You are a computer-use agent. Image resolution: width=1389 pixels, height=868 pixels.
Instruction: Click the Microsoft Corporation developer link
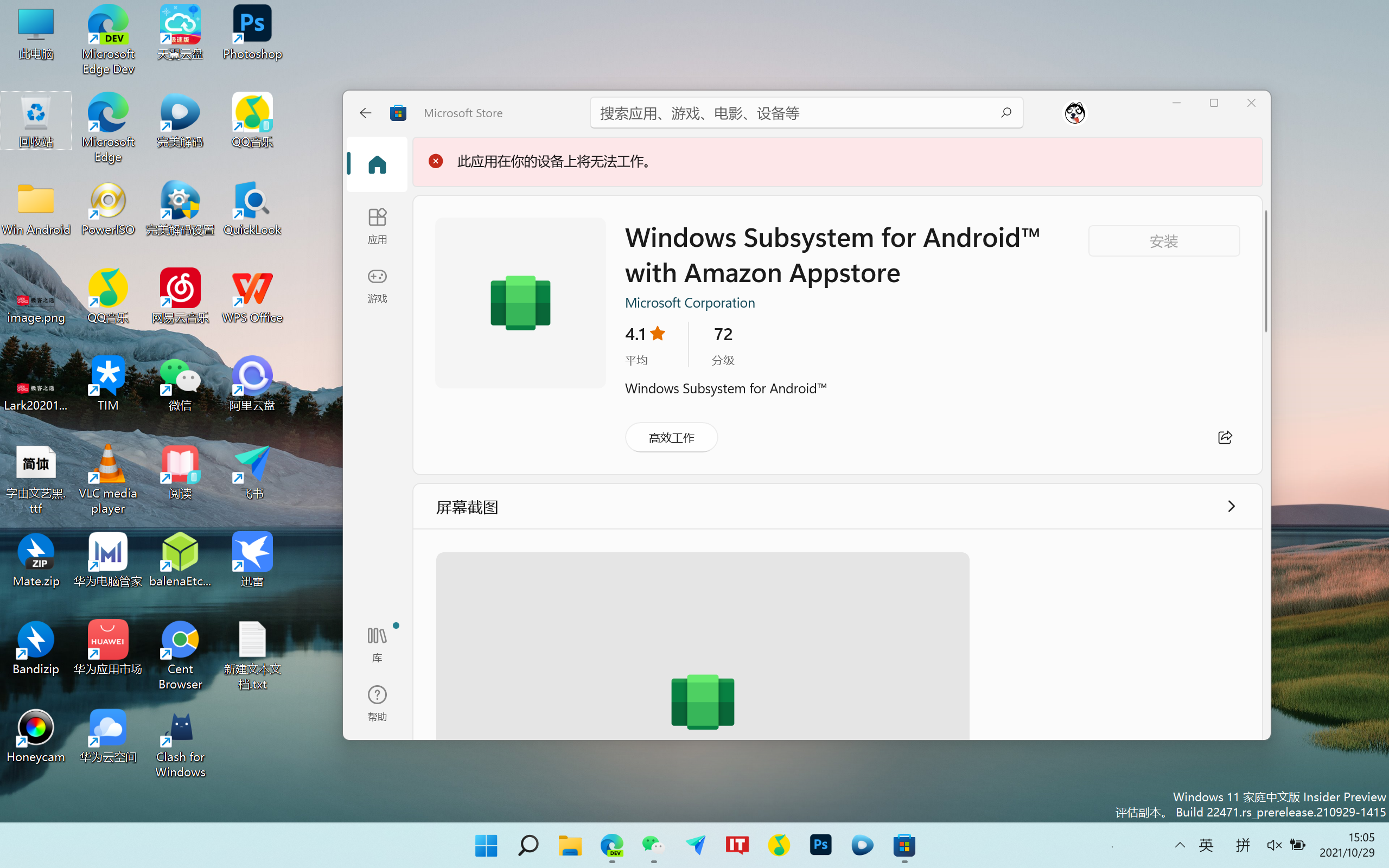690,302
